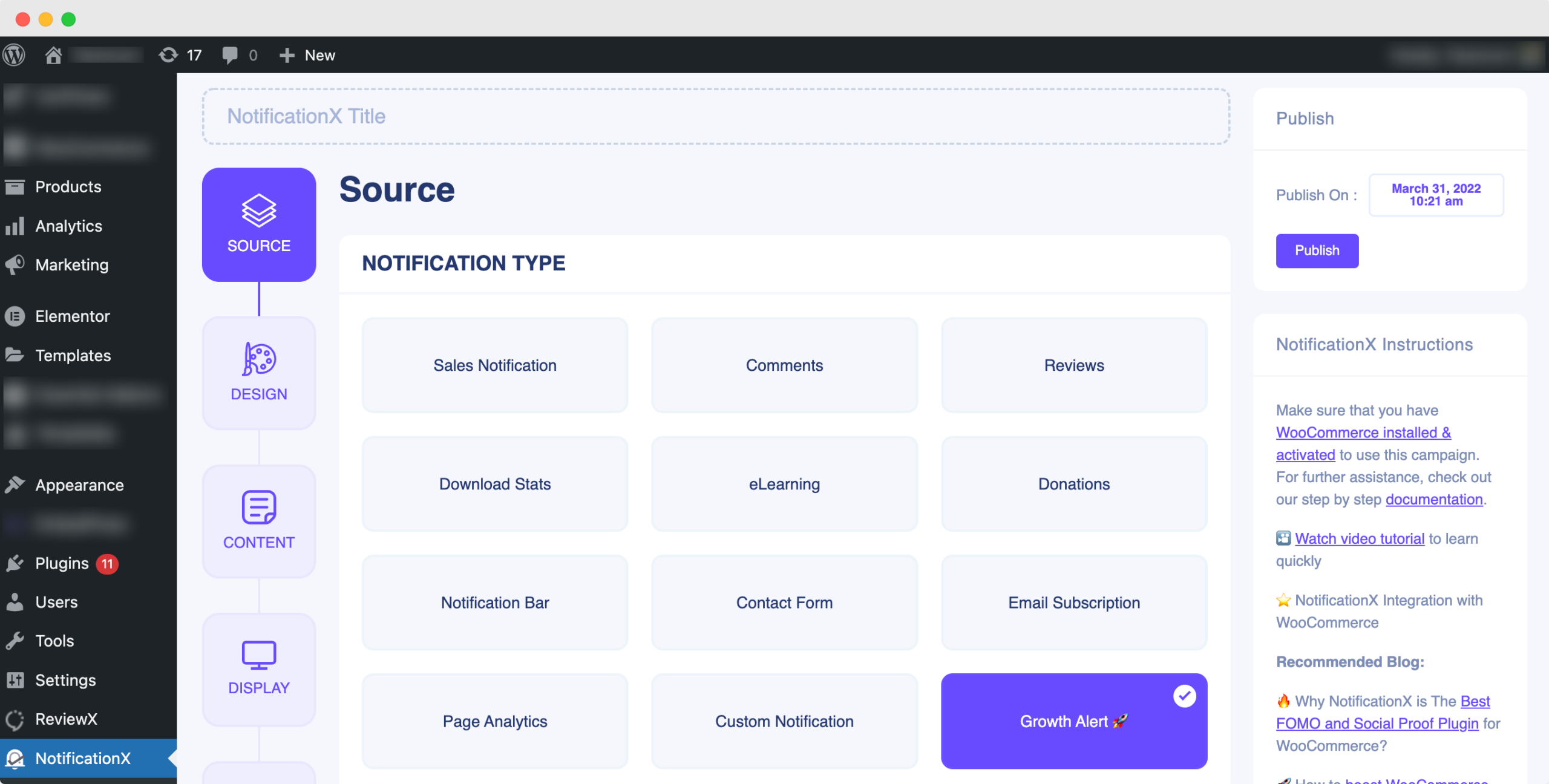Select the Sales Notification type
This screenshot has width=1549, height=784.
494,365
